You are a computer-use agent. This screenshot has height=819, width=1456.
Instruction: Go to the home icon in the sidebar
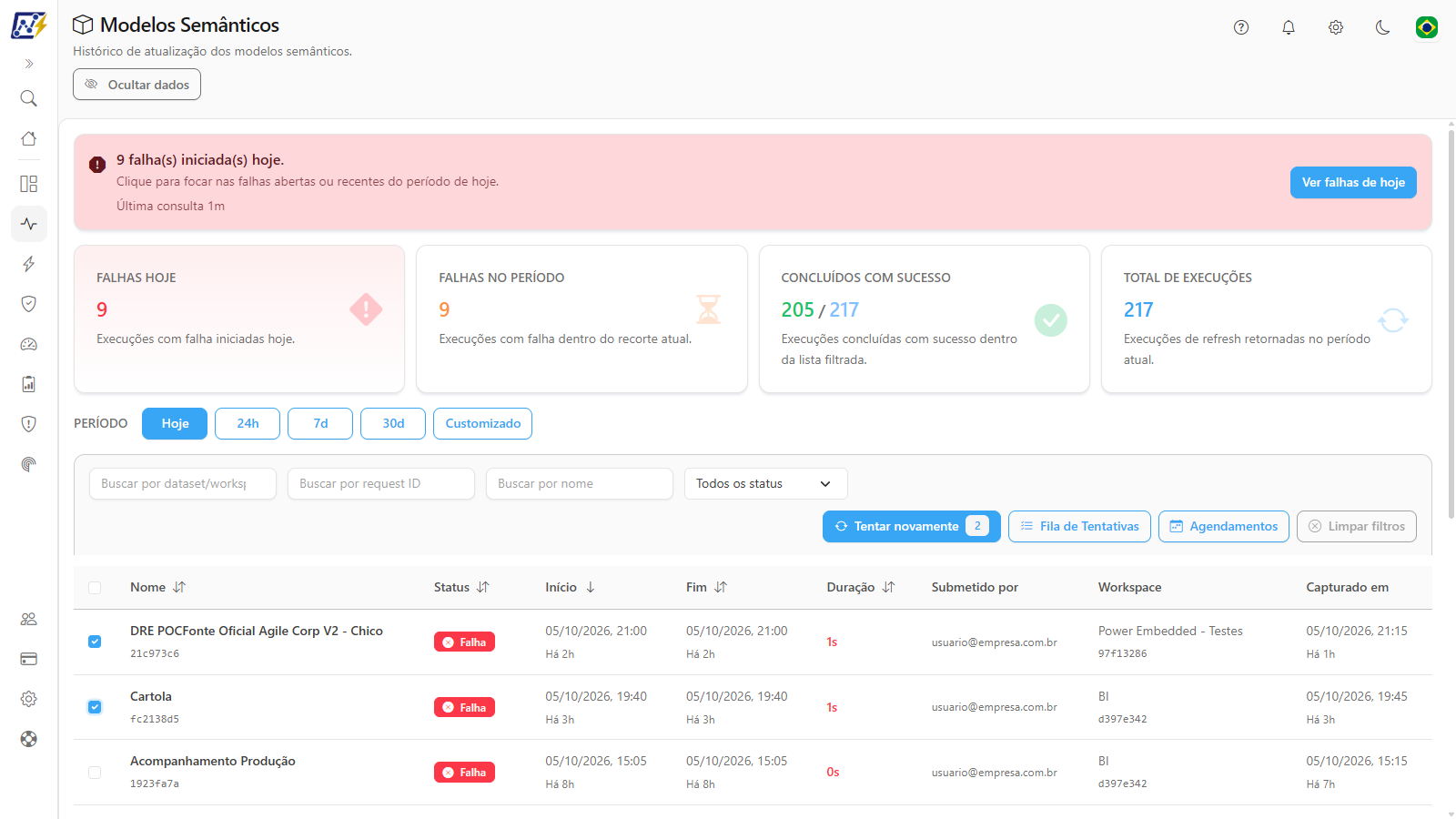[x=29, y=138]
